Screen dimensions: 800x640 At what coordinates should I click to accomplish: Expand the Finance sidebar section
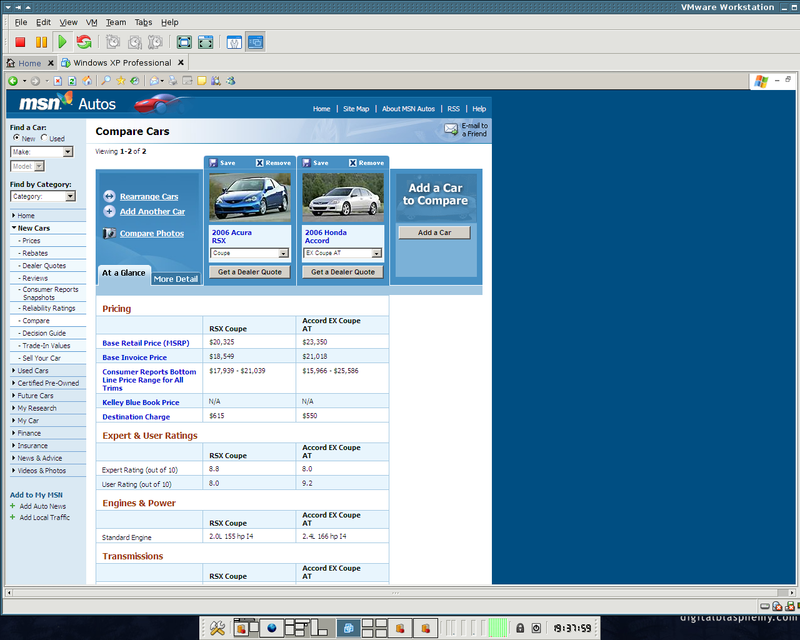pyautogui.click(x=13, y=433)
